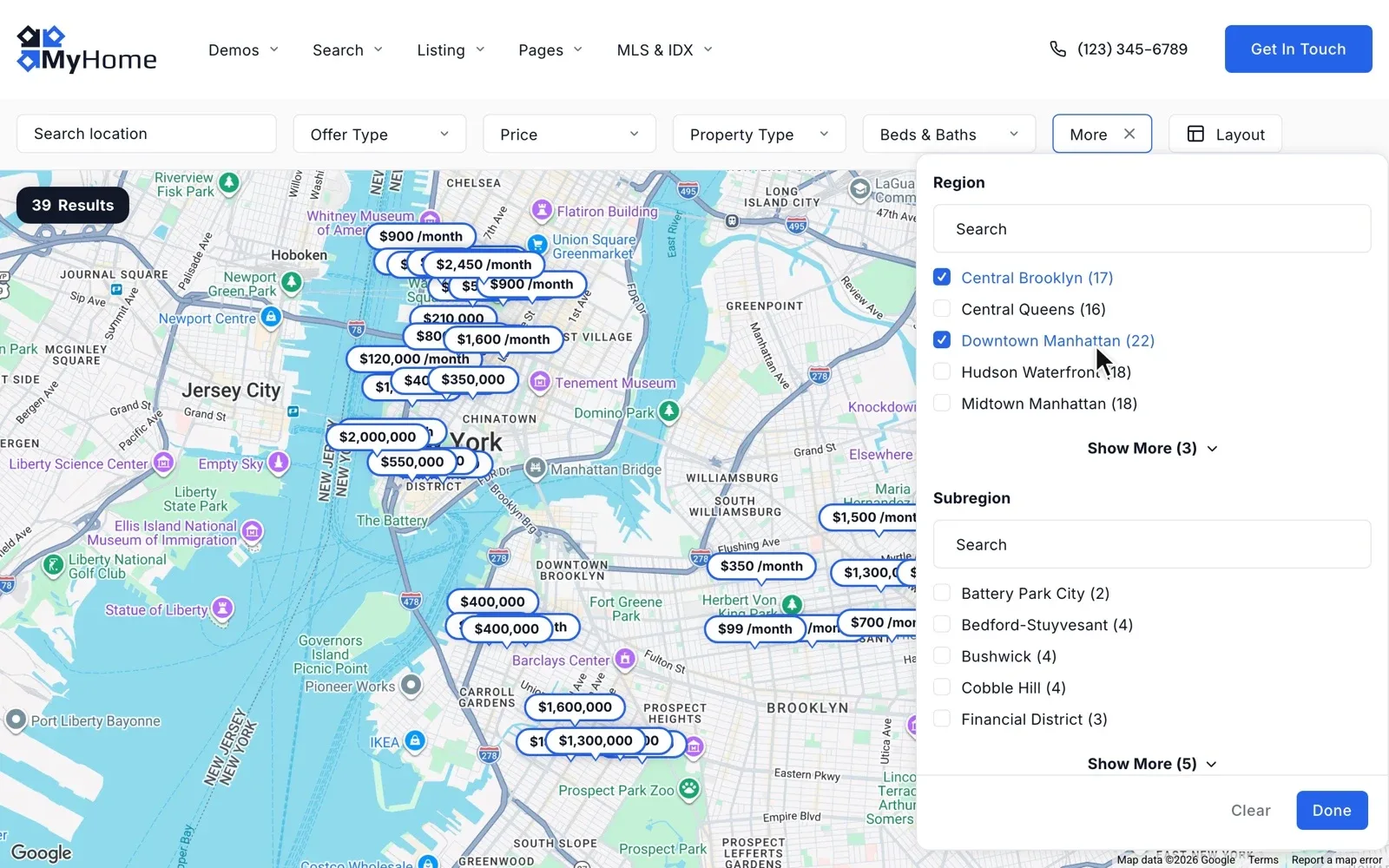
Task: Check the Central Queens region
Action: pos(942,309)
